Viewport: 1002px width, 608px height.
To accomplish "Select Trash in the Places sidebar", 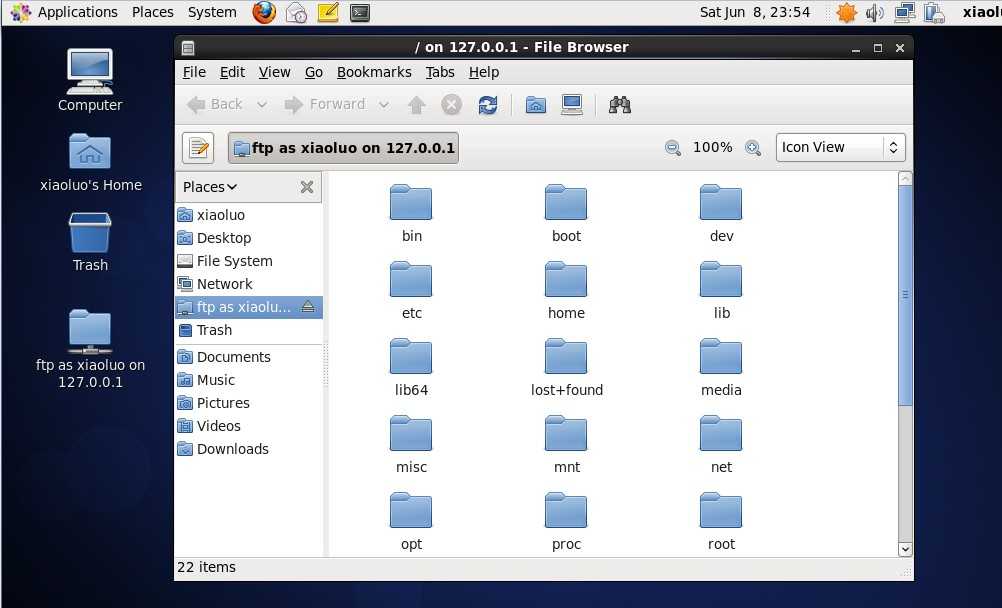I will 249,330.
